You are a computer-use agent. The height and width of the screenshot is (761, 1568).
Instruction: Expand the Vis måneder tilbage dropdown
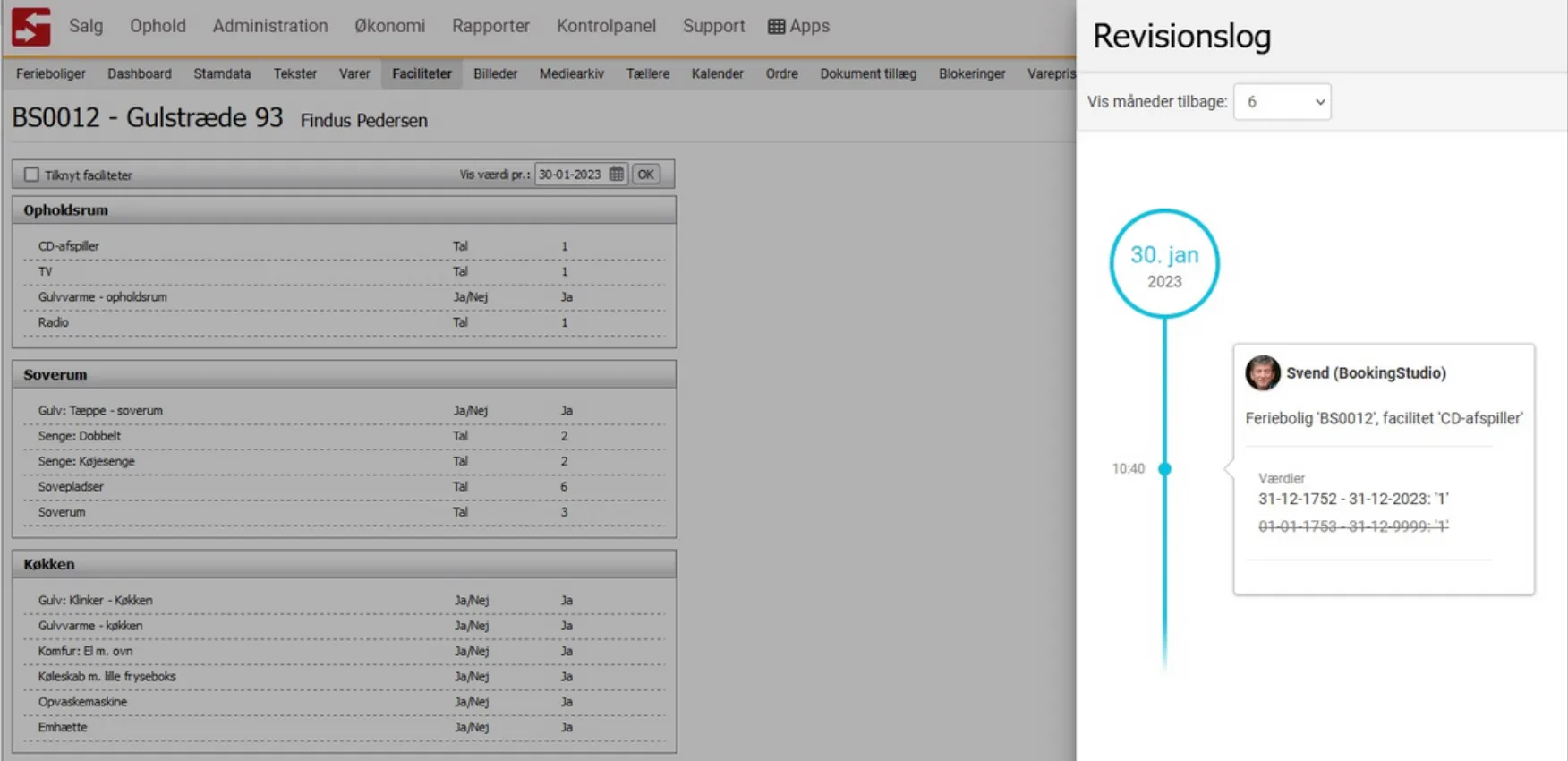pos(1282,102)
